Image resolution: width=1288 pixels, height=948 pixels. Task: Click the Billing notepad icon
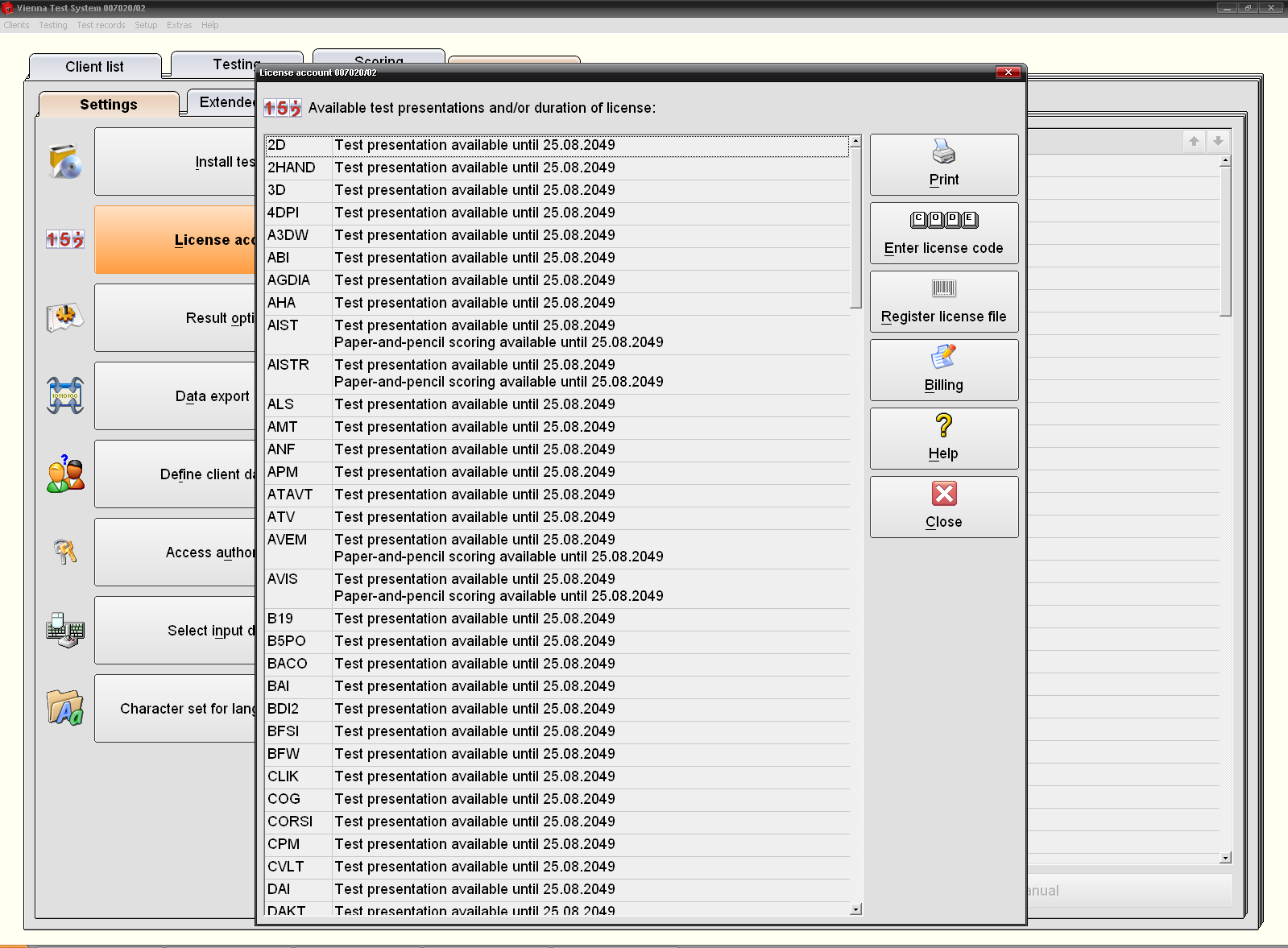pyautogui.click(x=944, y=356)
